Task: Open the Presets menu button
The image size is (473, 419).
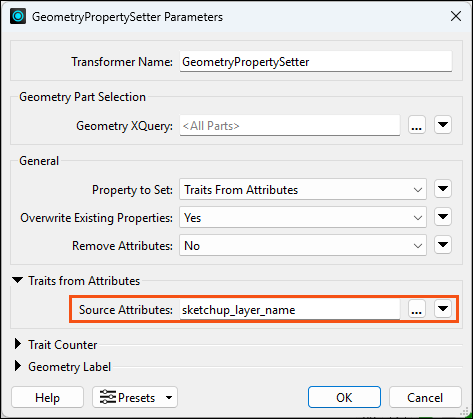Action: (135, 397)
